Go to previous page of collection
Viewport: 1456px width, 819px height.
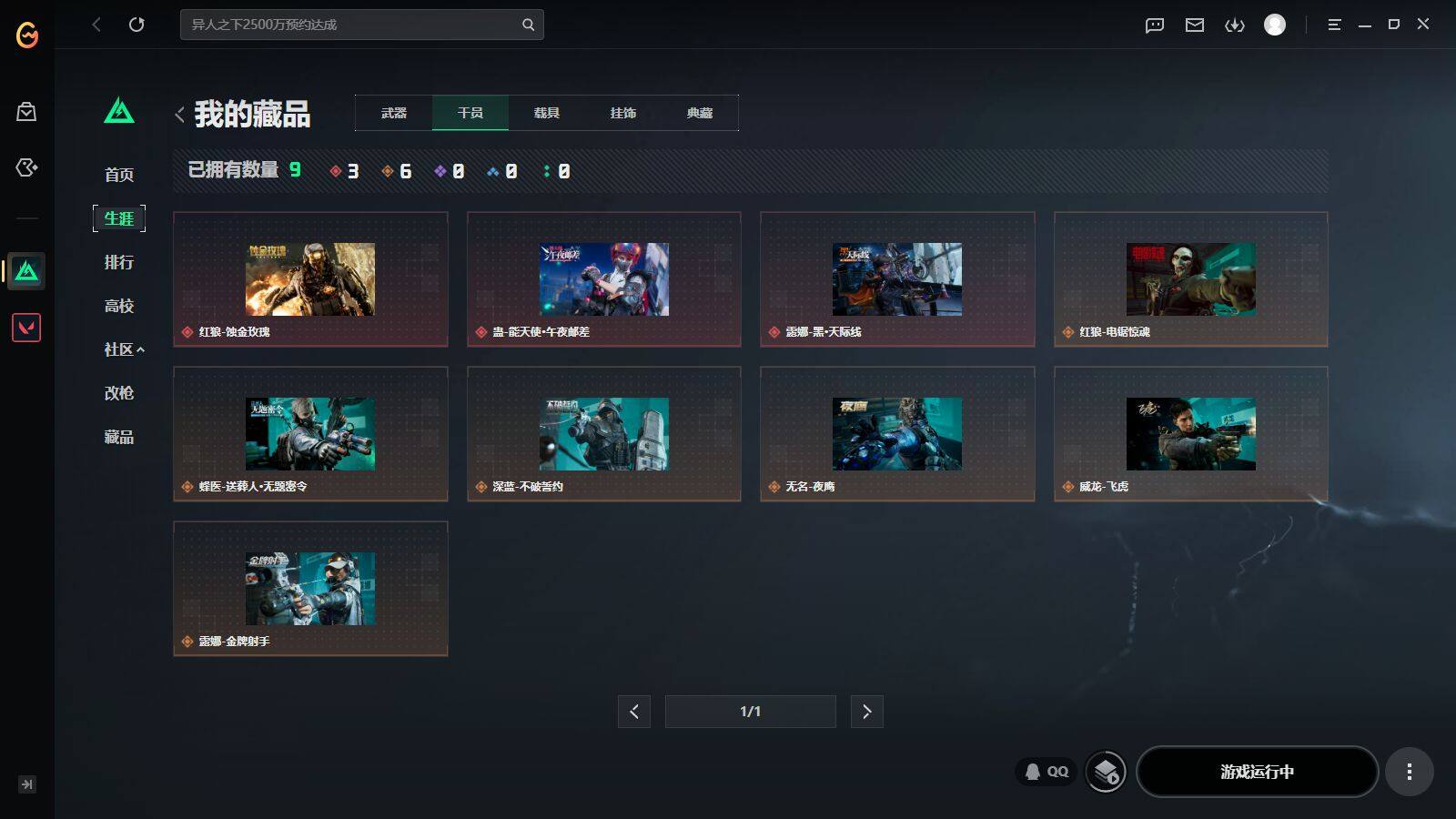pos(634,712)
